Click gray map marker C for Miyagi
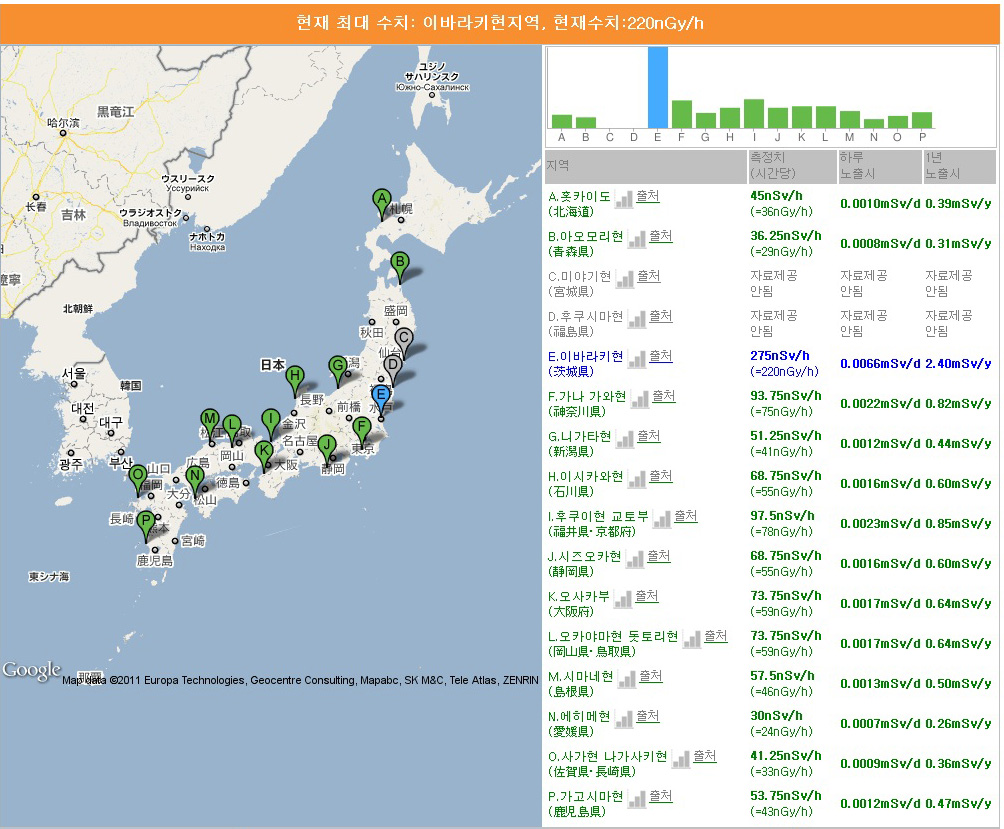 pyautogui.click(x=403, y=340)
